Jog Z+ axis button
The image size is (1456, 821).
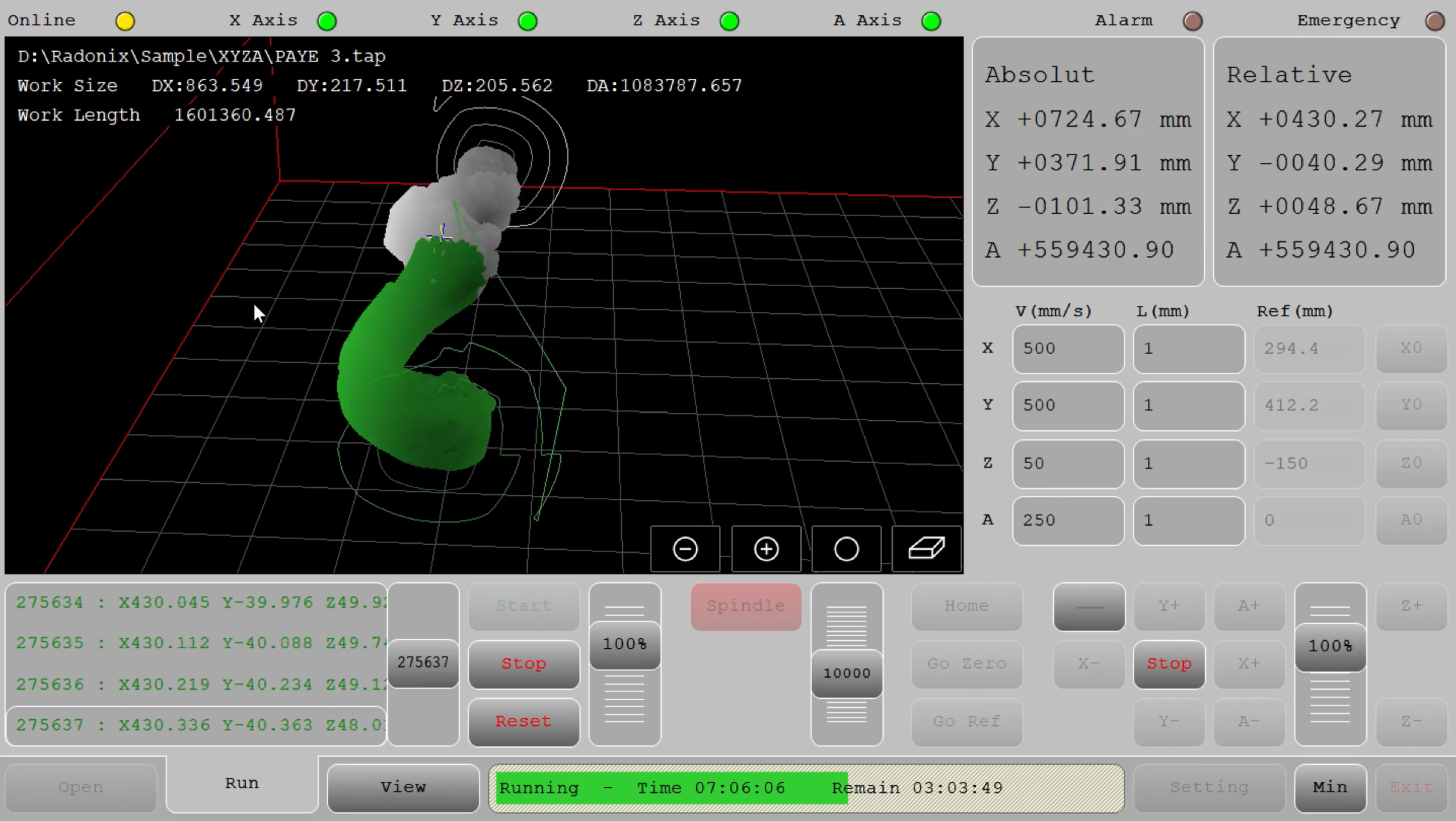tap(1412, 606)
